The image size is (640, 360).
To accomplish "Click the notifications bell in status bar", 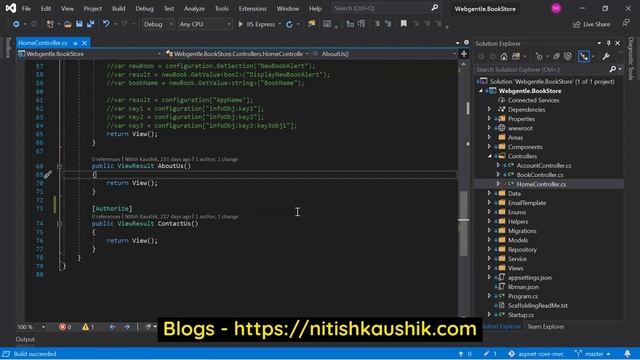I will coord(627,354).
